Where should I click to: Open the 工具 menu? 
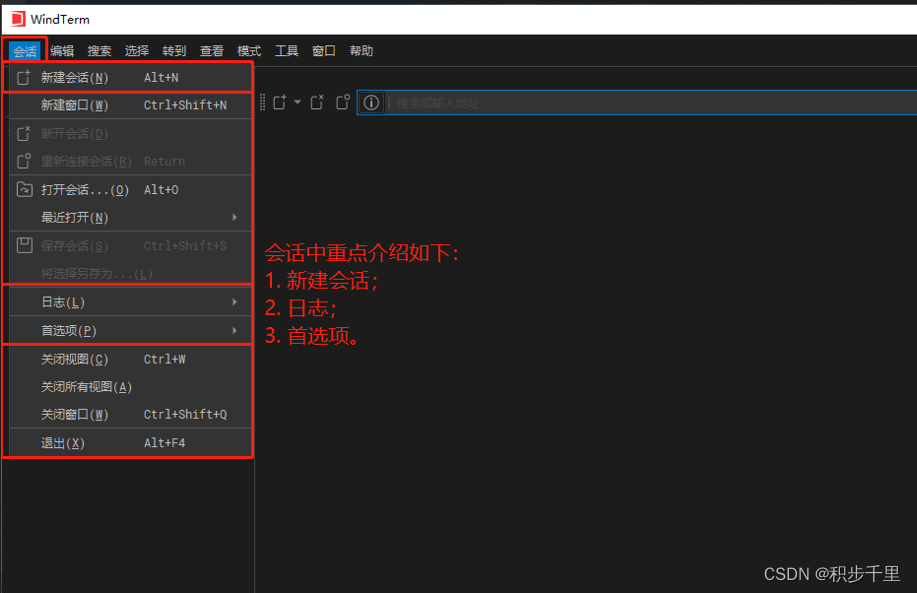click(x=287, y=51)
